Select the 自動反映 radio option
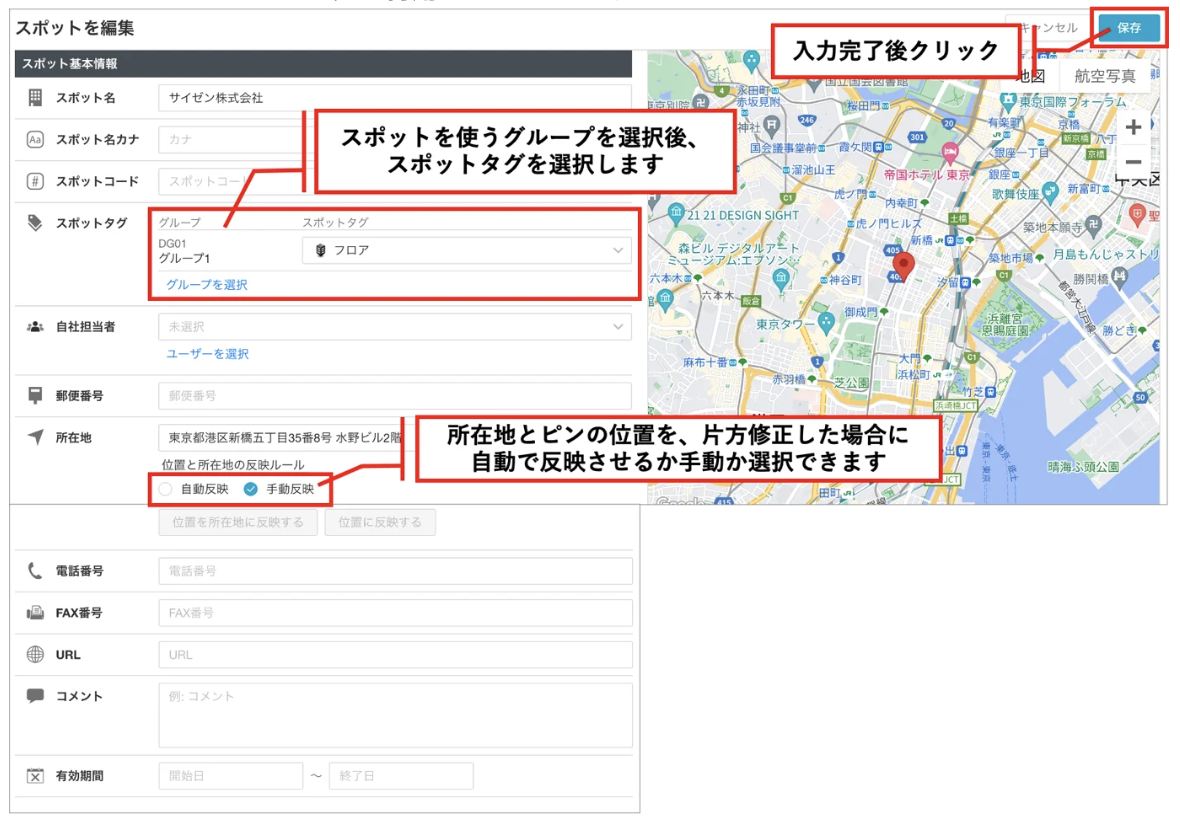The width and height of the screenshot is (1180, 826). (x=166, y=489)
